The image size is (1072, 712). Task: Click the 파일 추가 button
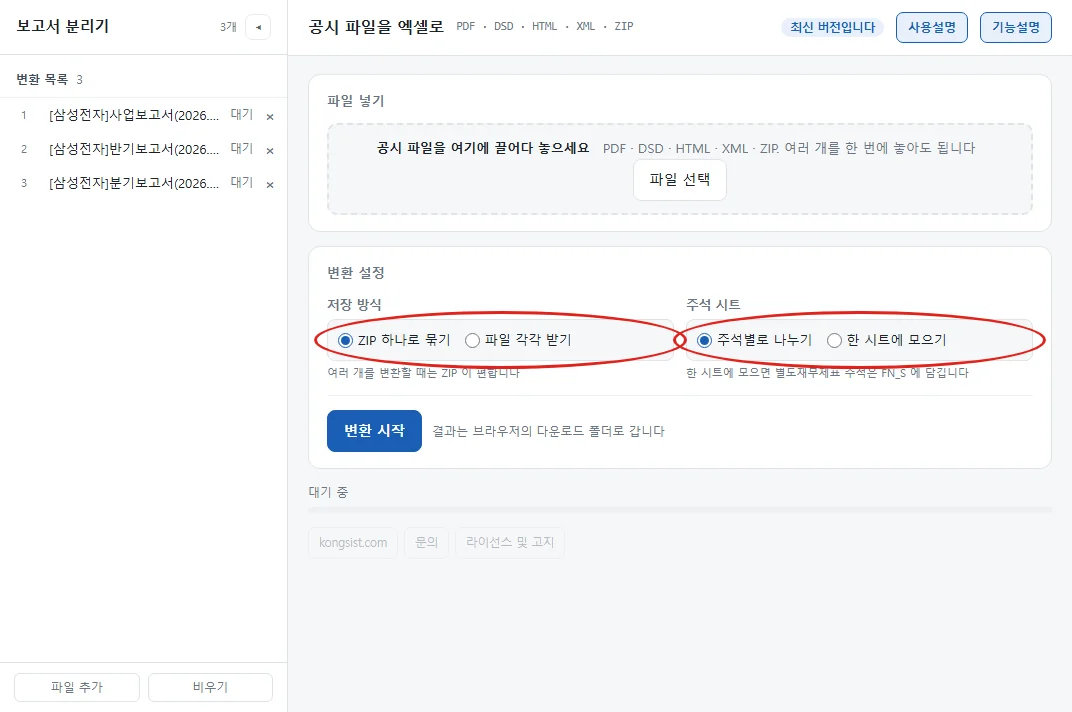click(x=77, y=687)
